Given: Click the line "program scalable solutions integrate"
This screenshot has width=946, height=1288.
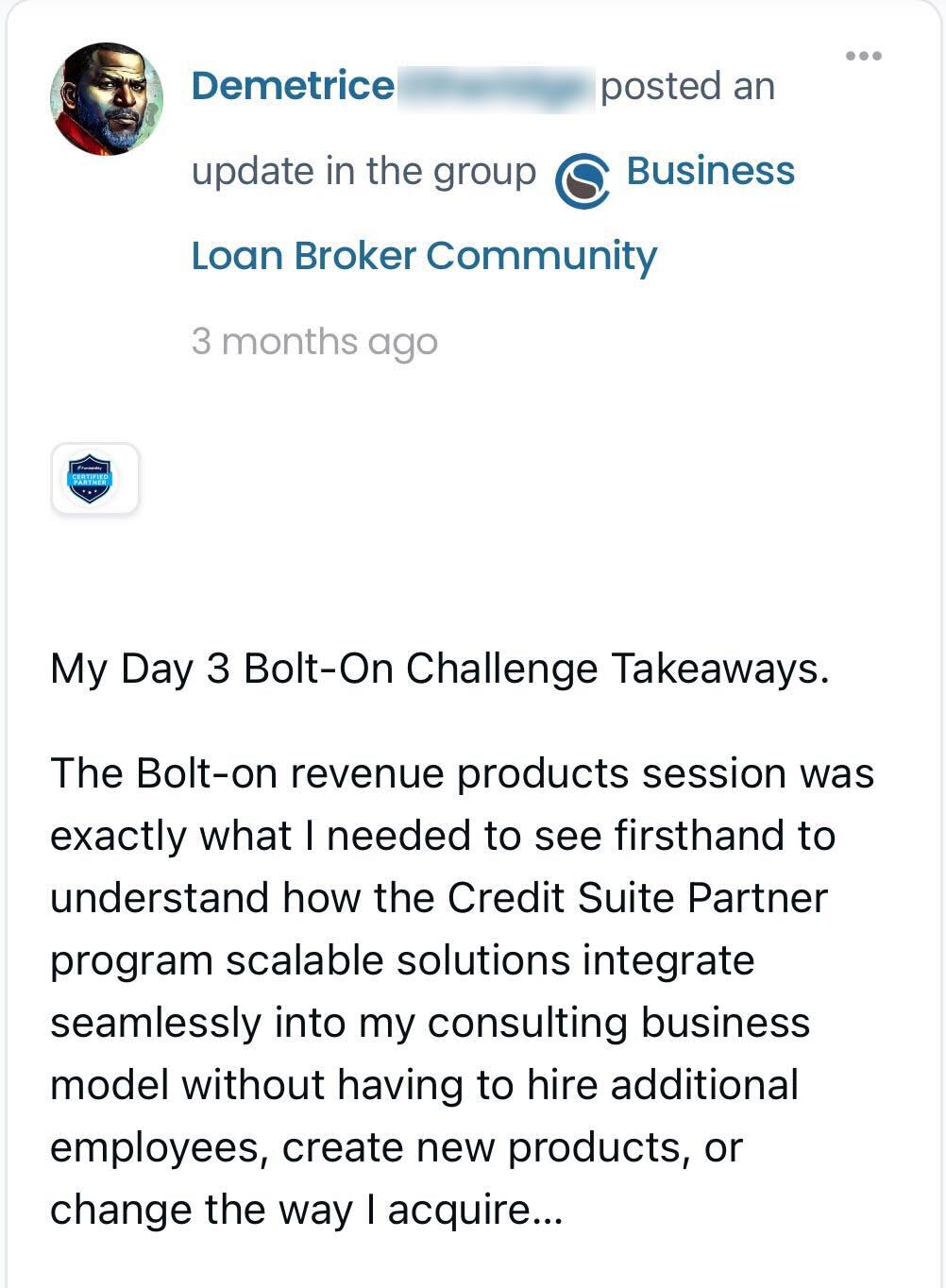Looking at the screenshot, I should [x=402, y=960].
